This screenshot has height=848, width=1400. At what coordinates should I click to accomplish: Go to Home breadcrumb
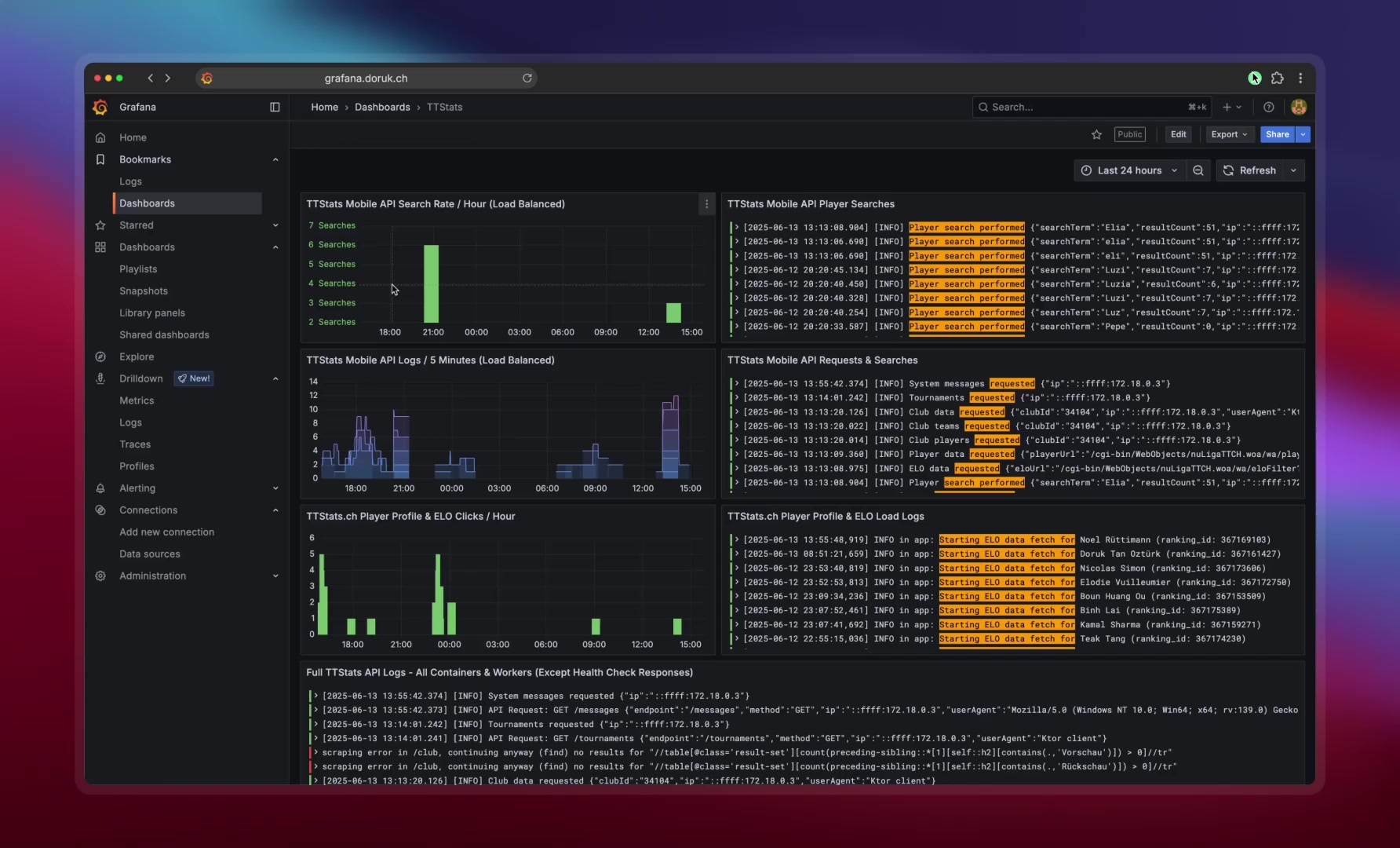click(x=324, y=108)
